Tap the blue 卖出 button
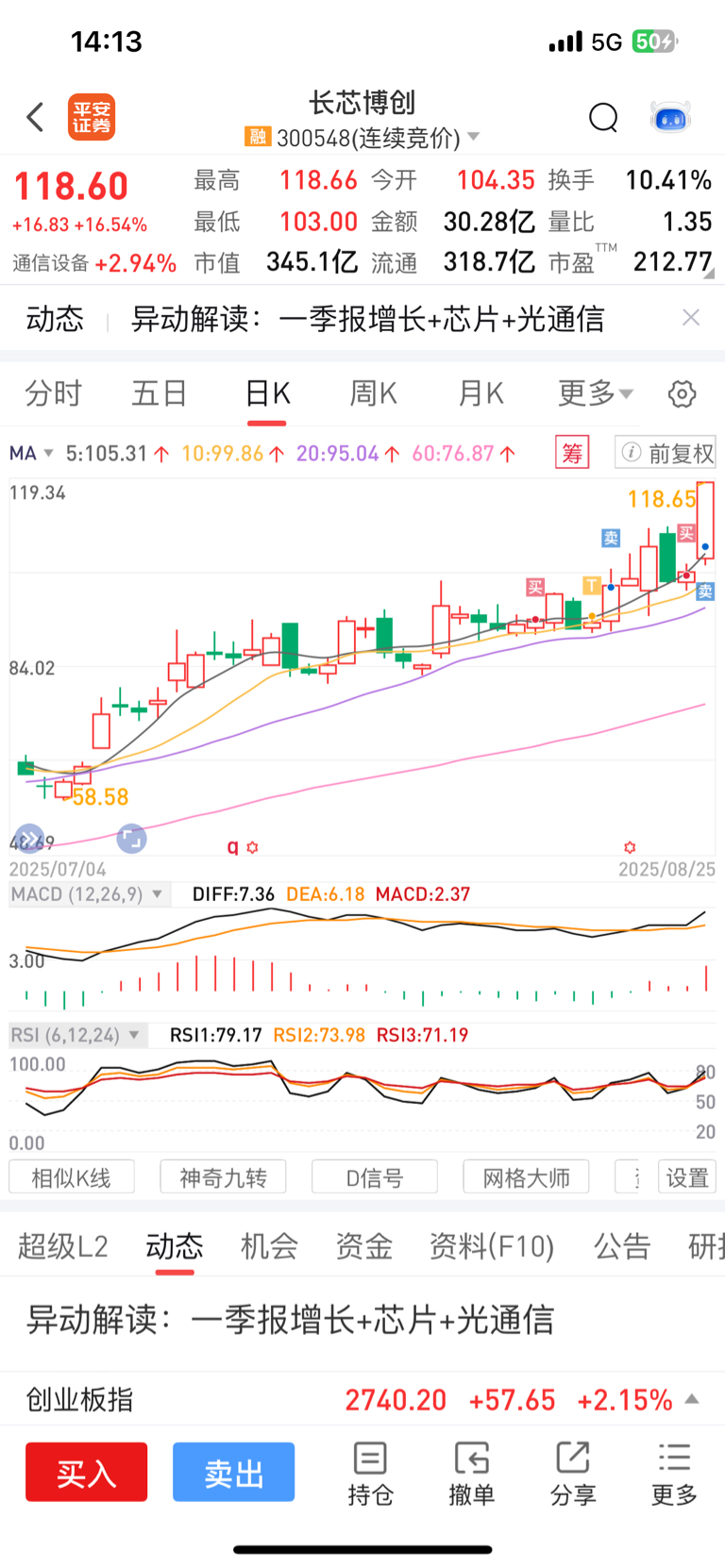Screen dimensions: 725x1568 tap(233, 1472)
